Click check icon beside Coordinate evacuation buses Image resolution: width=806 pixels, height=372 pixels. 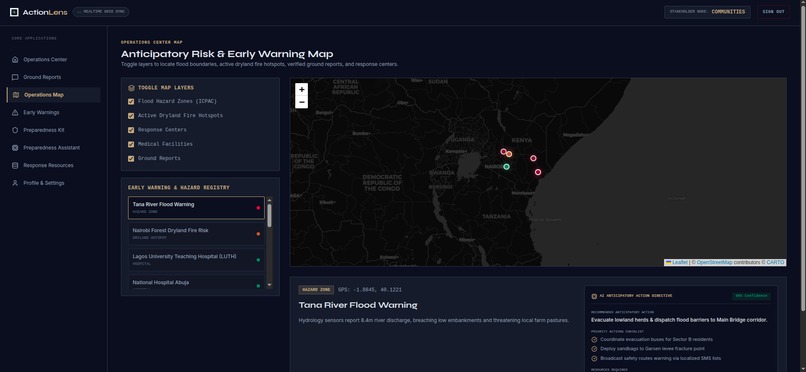(595, 340)
